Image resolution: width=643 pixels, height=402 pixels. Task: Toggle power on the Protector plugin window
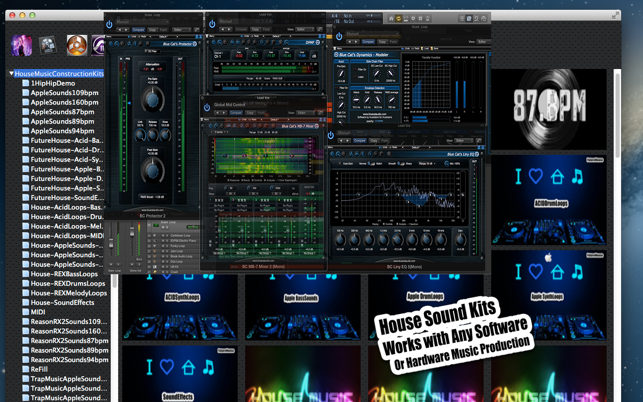point(109,24)
